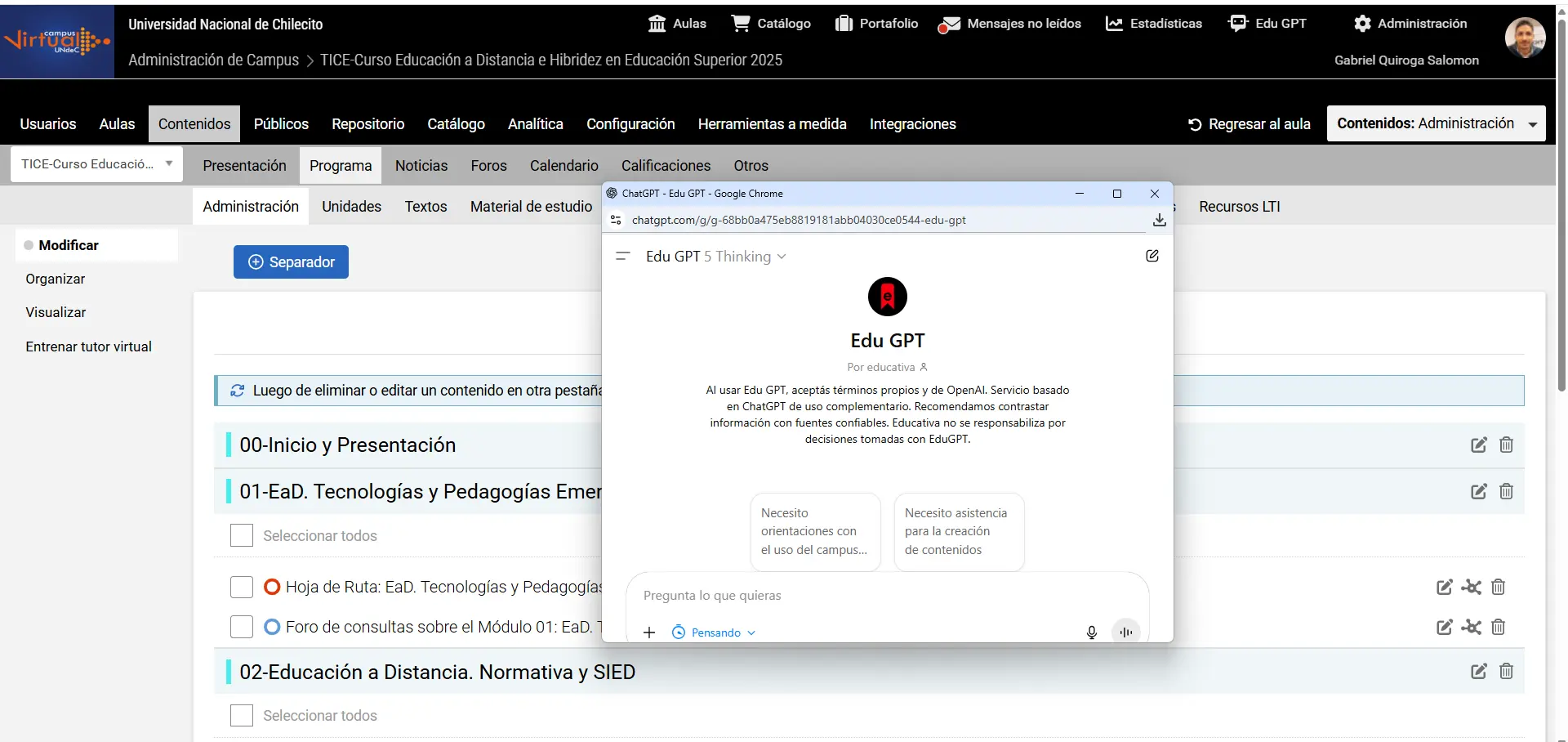Toggle Seleccionar todos under module 01

coord(242,536)
